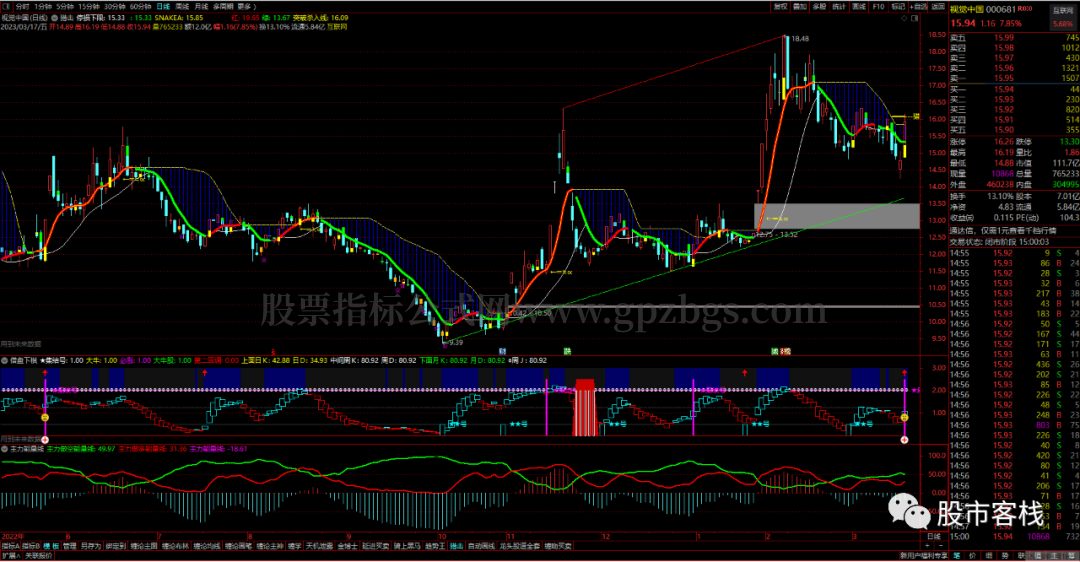Select the 指标B tab

coord(31,546)
